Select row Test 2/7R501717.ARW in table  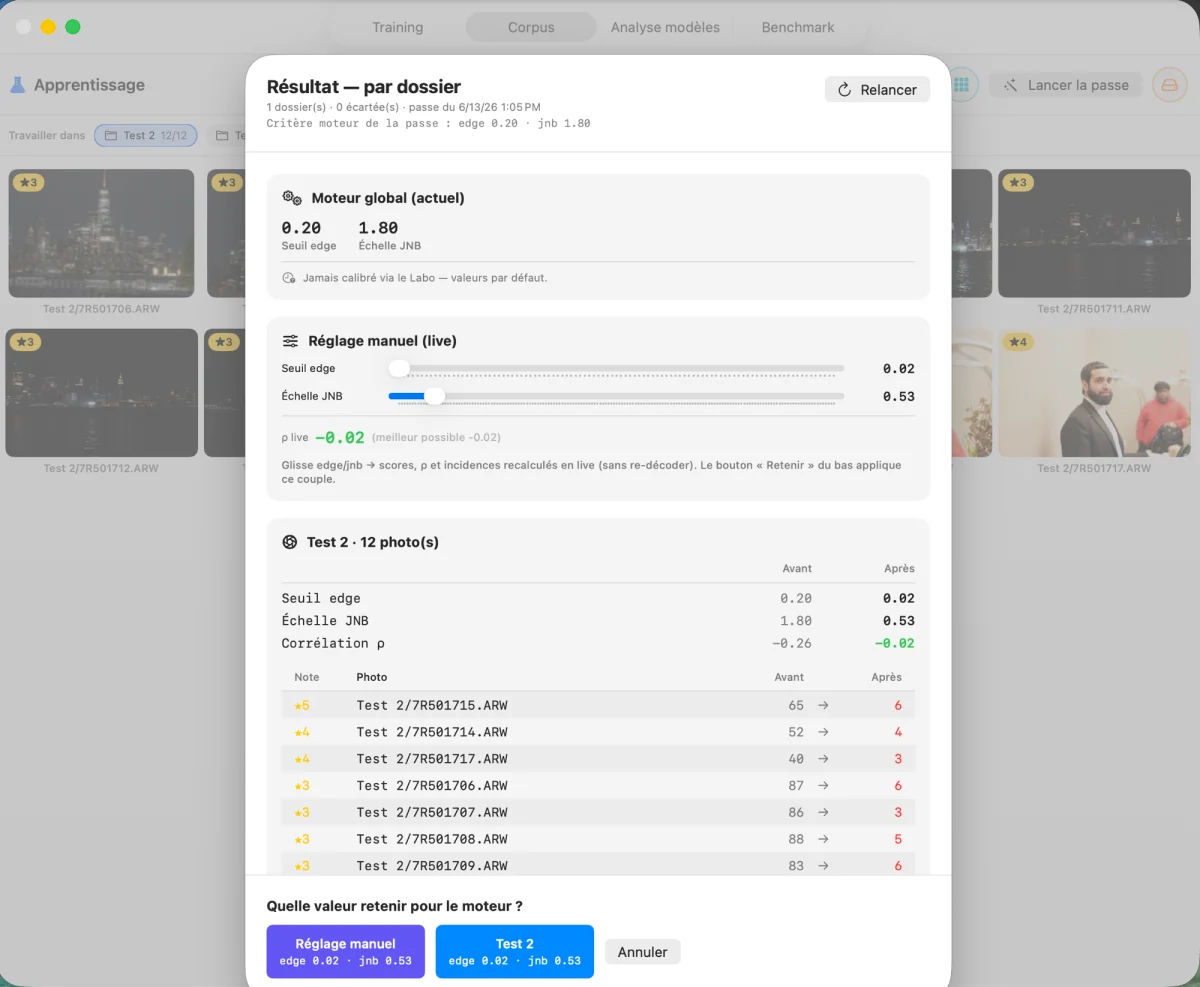[598, 759]
